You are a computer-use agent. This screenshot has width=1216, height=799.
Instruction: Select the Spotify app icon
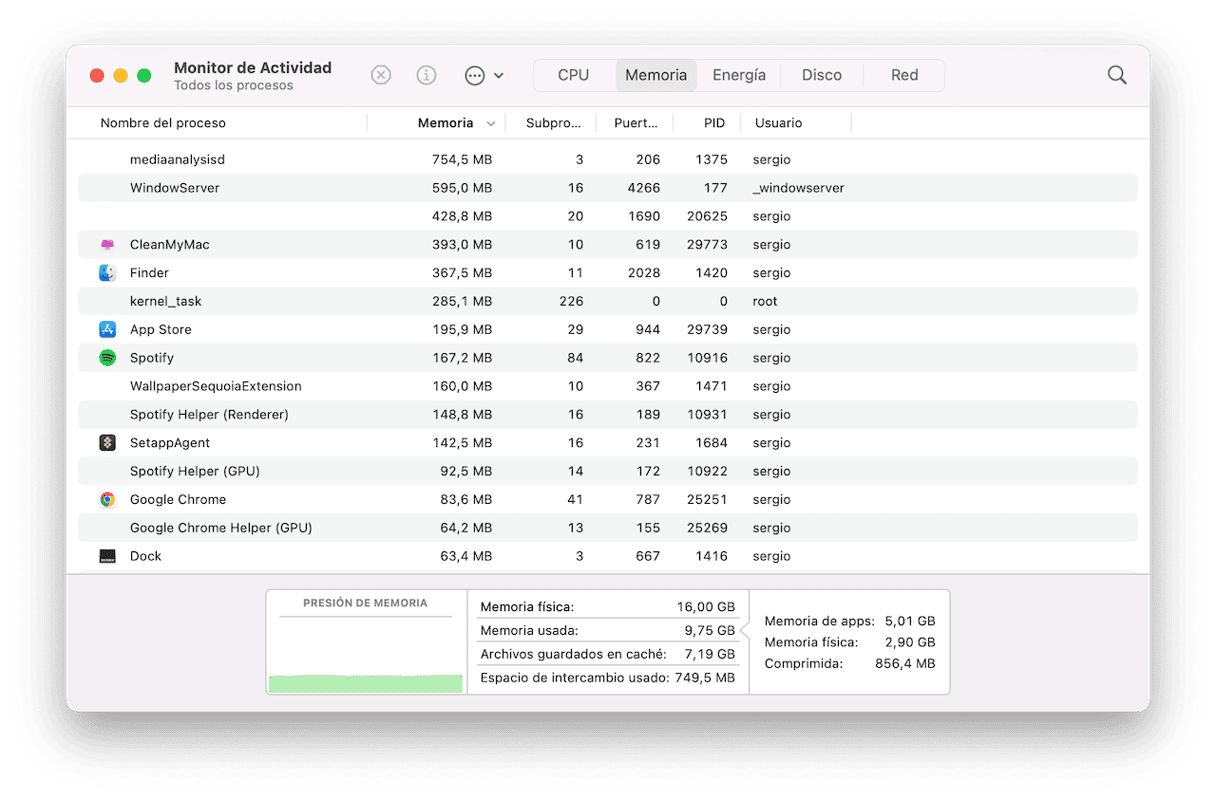coord(107,358)
